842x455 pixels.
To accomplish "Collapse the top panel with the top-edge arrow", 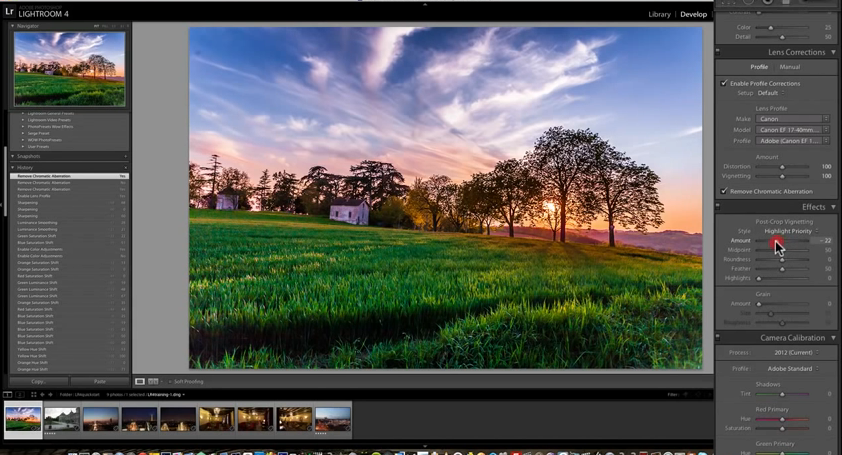I will pyautogui.click(x=425, y=4).
